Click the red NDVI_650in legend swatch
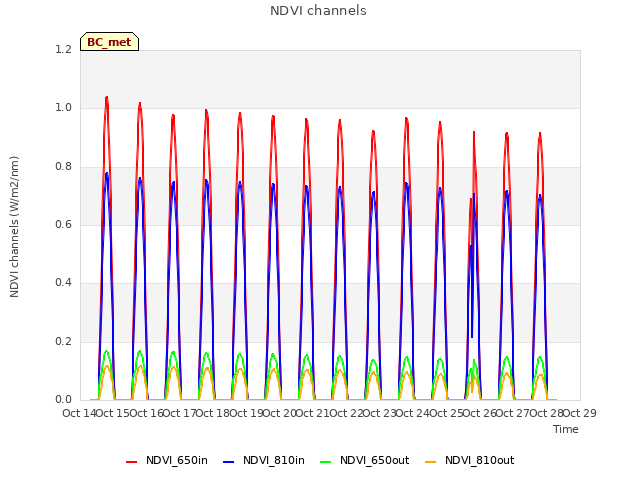The height and width of the screenshot is (480, 640). (131, 462)
